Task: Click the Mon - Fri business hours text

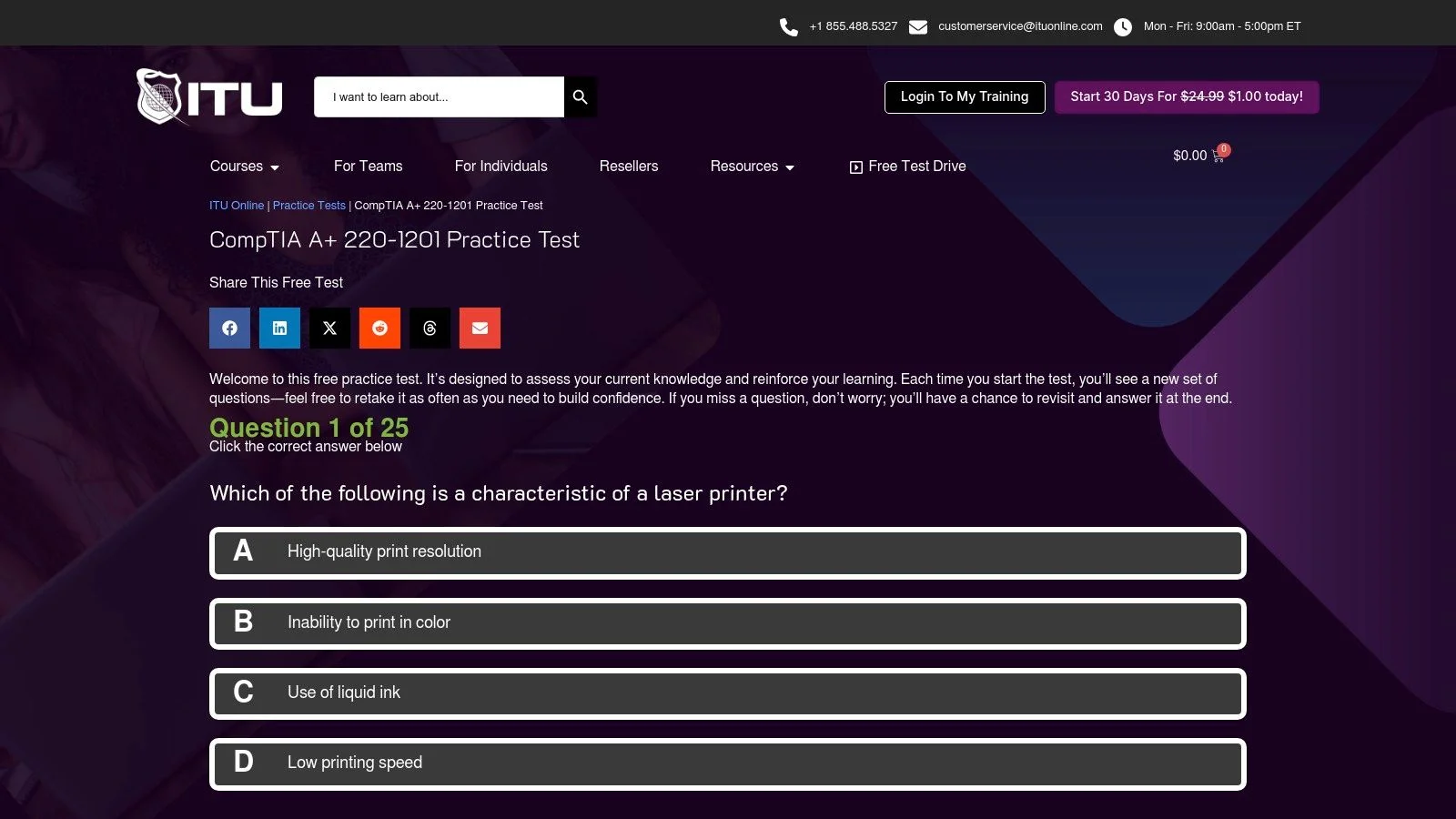Action: (1222, 26)
